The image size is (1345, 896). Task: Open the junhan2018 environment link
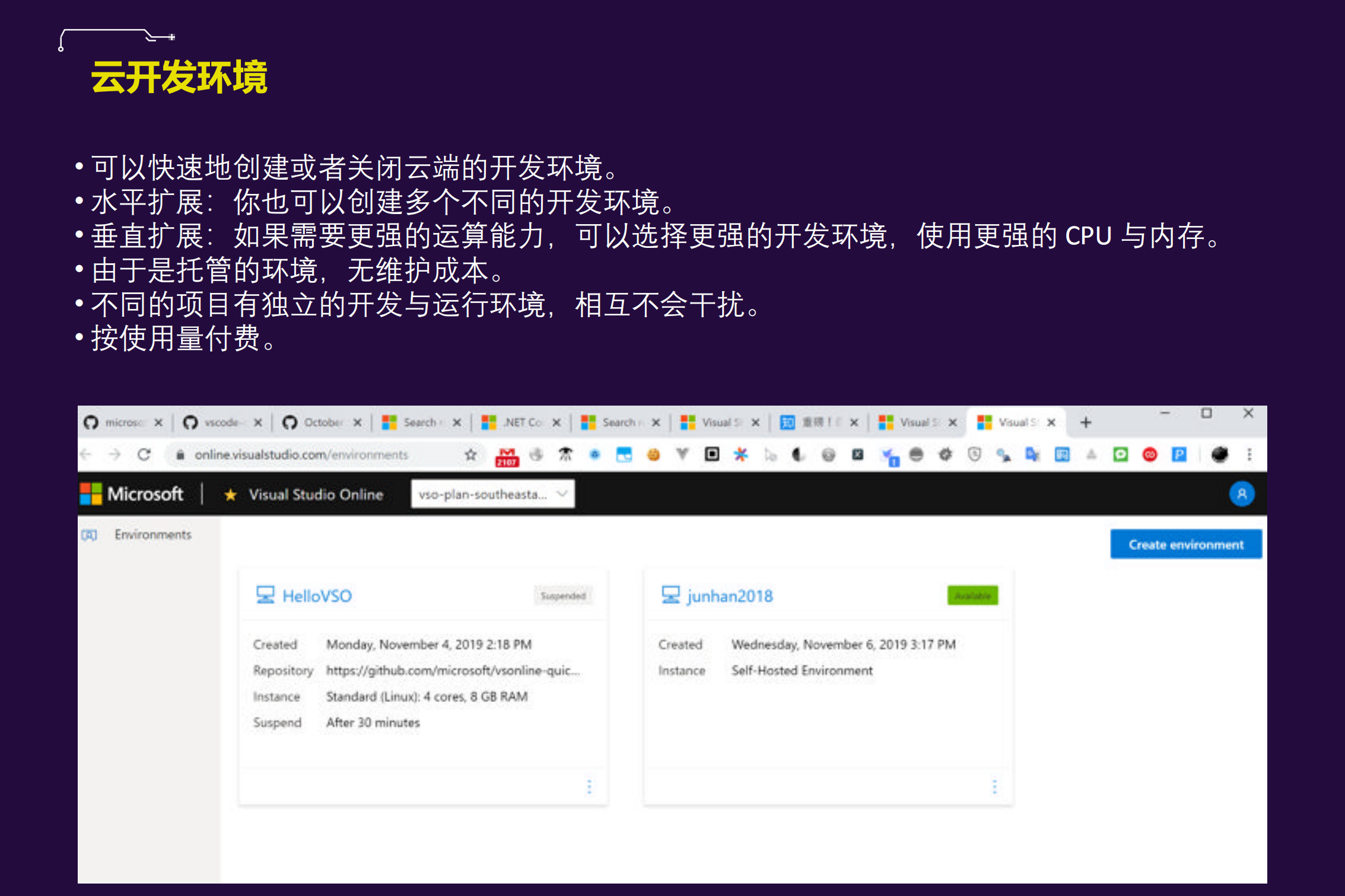[x=730, y=595]
